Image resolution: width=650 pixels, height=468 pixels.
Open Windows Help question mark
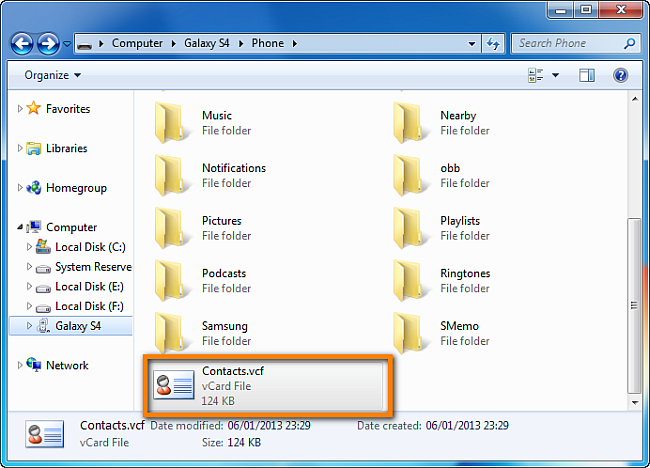(x=621, y=75)
